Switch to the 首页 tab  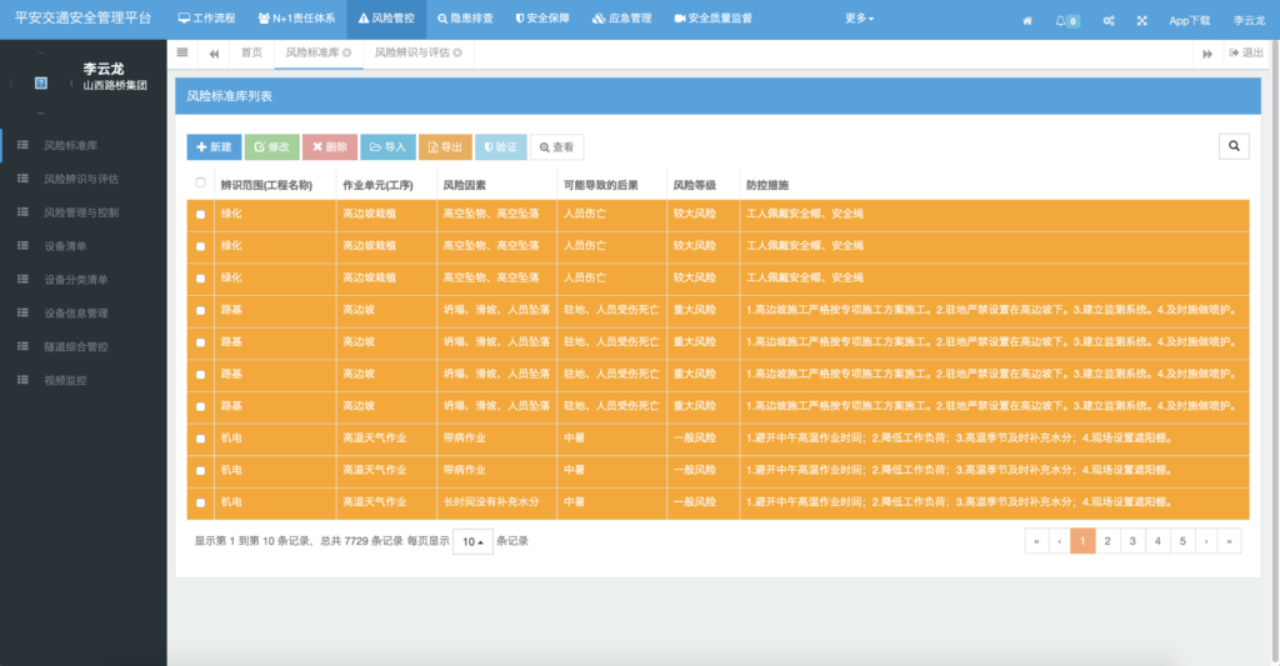click(252, 53)
